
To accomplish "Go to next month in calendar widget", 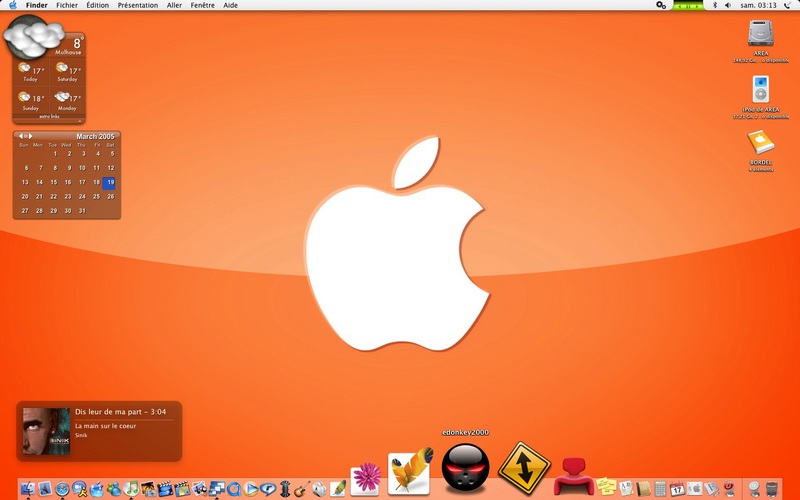I will [x=31, y=136].
